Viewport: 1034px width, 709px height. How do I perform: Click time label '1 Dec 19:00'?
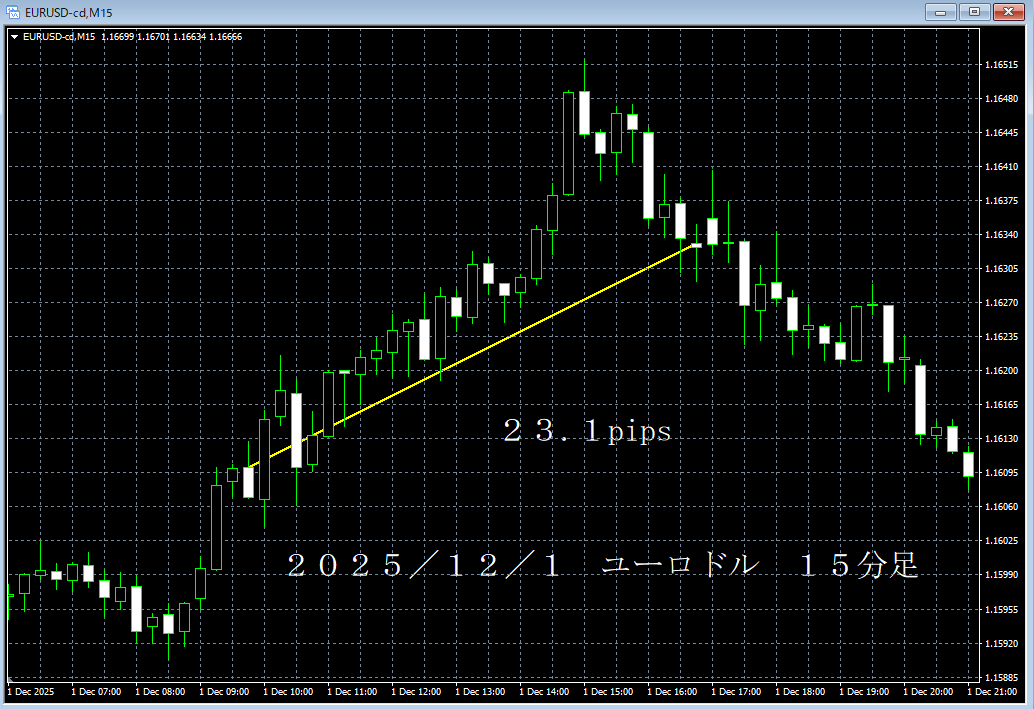(x=864, y=692)
